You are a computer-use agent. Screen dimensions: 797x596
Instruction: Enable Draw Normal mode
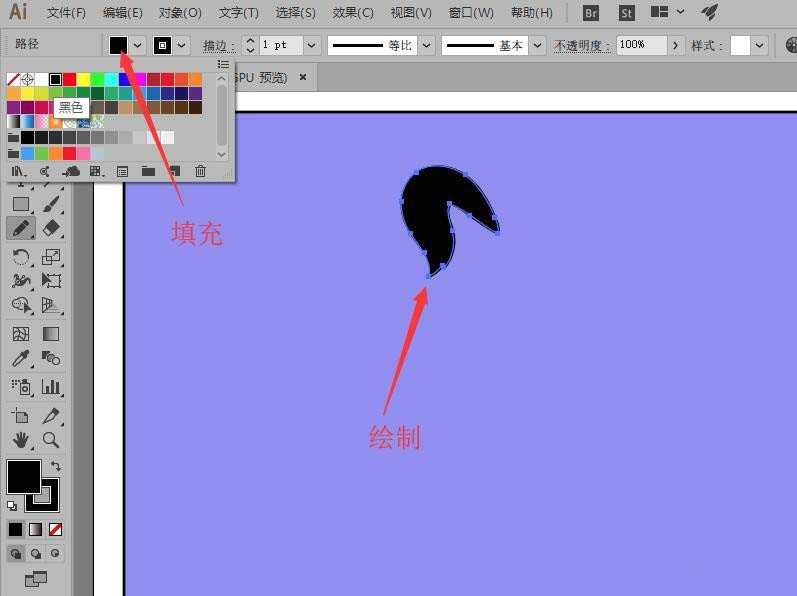16,553
